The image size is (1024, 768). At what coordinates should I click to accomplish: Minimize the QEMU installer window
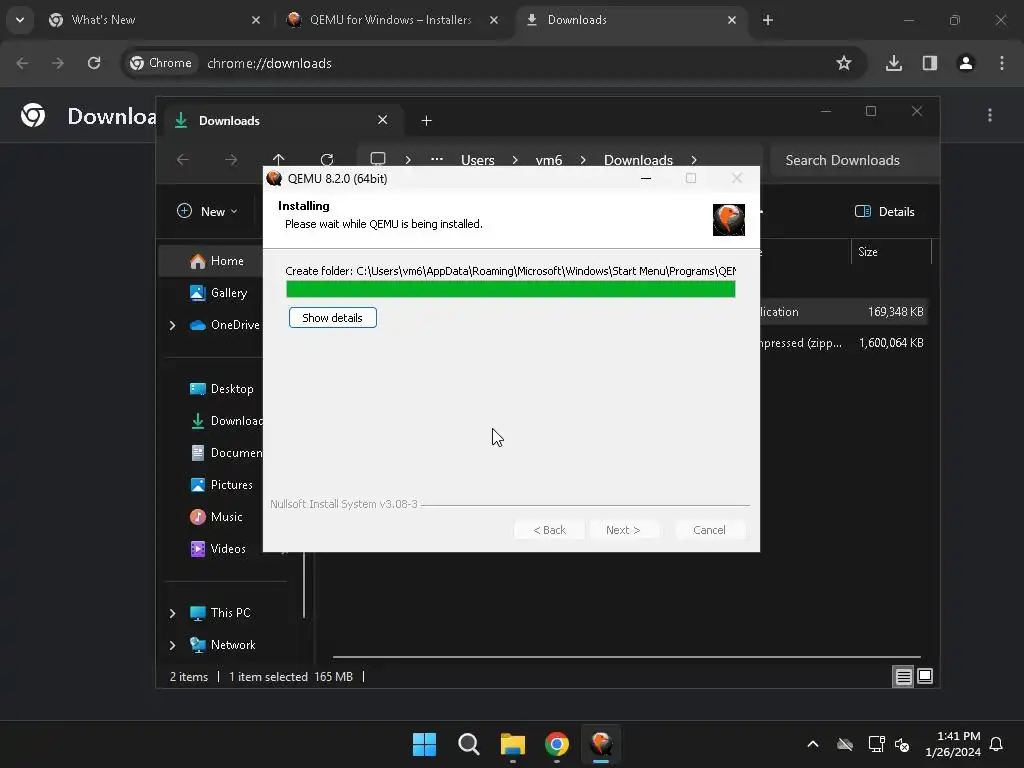pyautogui.click(x=646, y=178)
